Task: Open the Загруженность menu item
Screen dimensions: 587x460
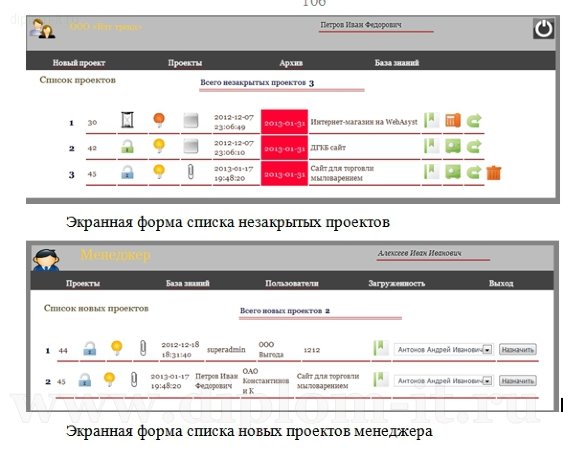Action: (x=396, y=283)
